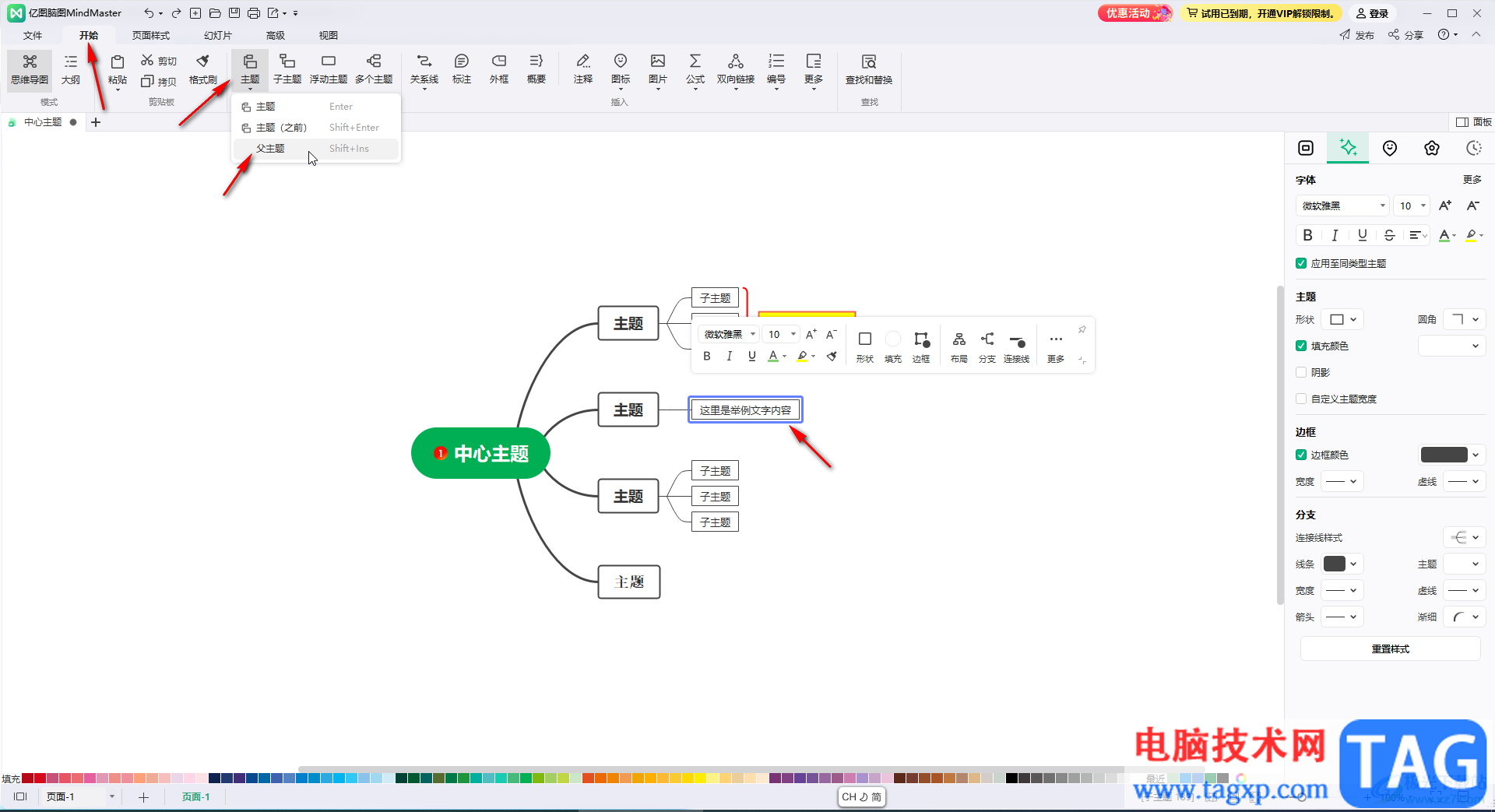The image size is (1495, 812).
Task: Click 更多 next to 字体 heading
Action: point(1472,180)
